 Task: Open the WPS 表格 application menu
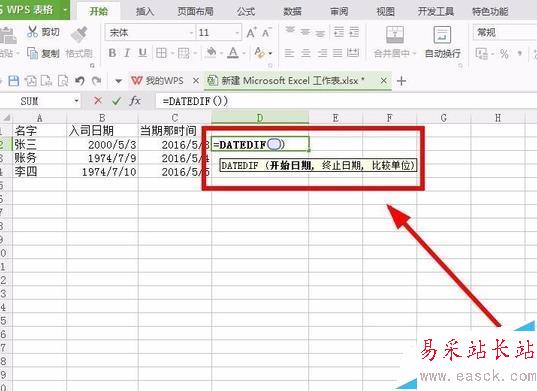[x=34, y=10]
